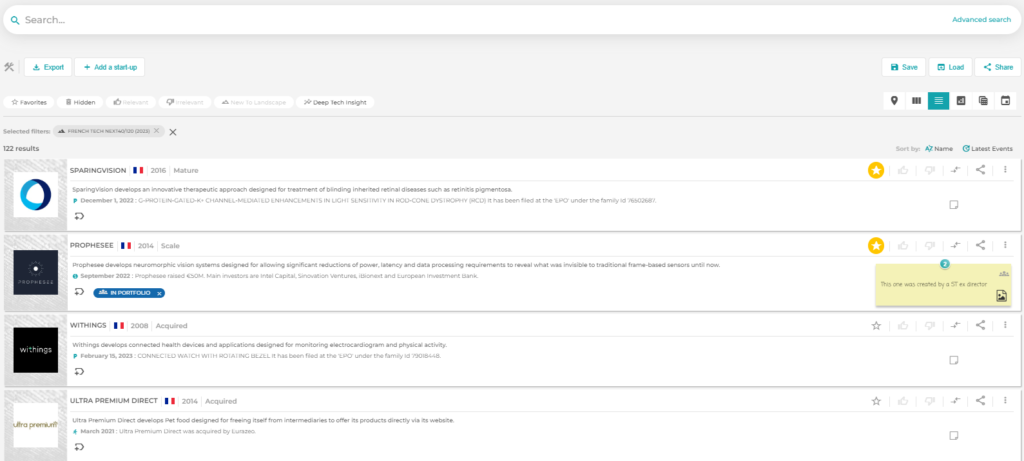Thumbs up Withings as relevant
Screen dimensions: 1024x461
(903, 325)
